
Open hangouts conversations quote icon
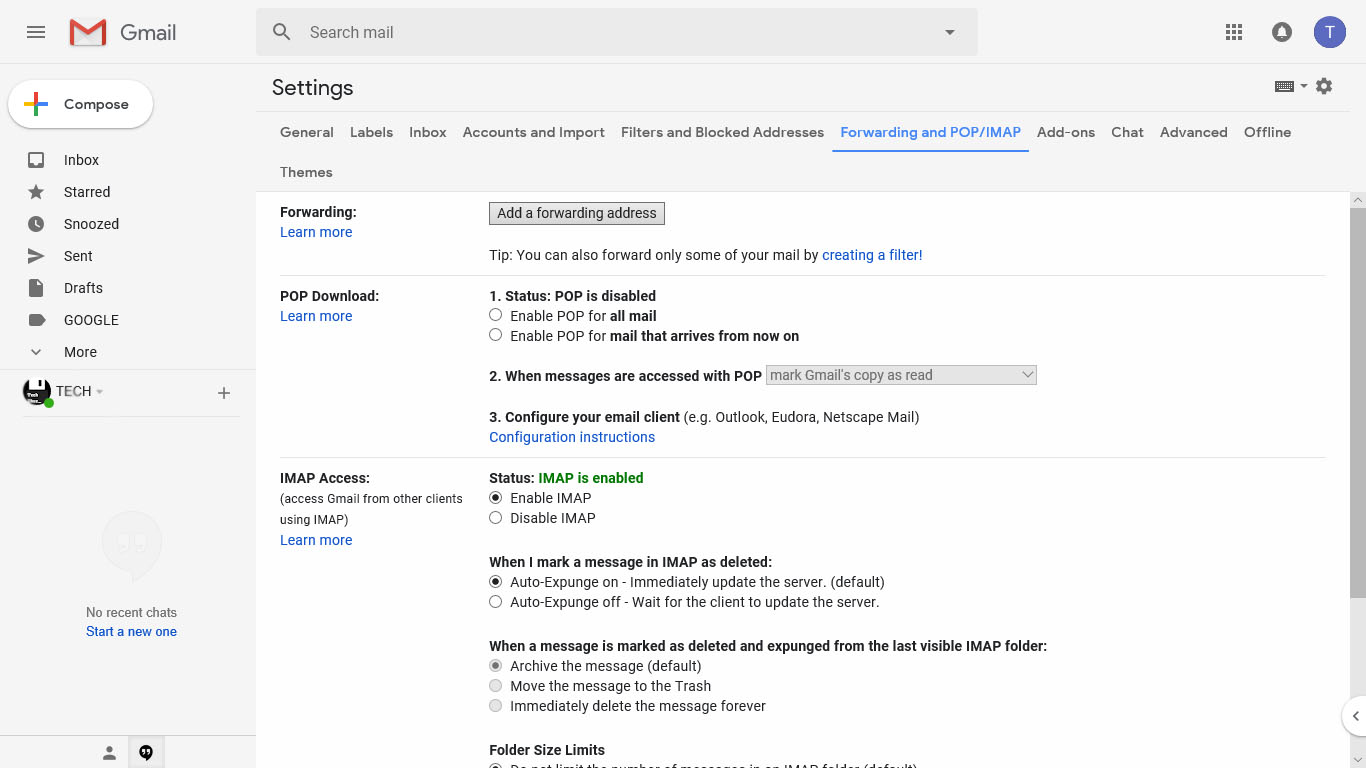click(x=146, y=753)
